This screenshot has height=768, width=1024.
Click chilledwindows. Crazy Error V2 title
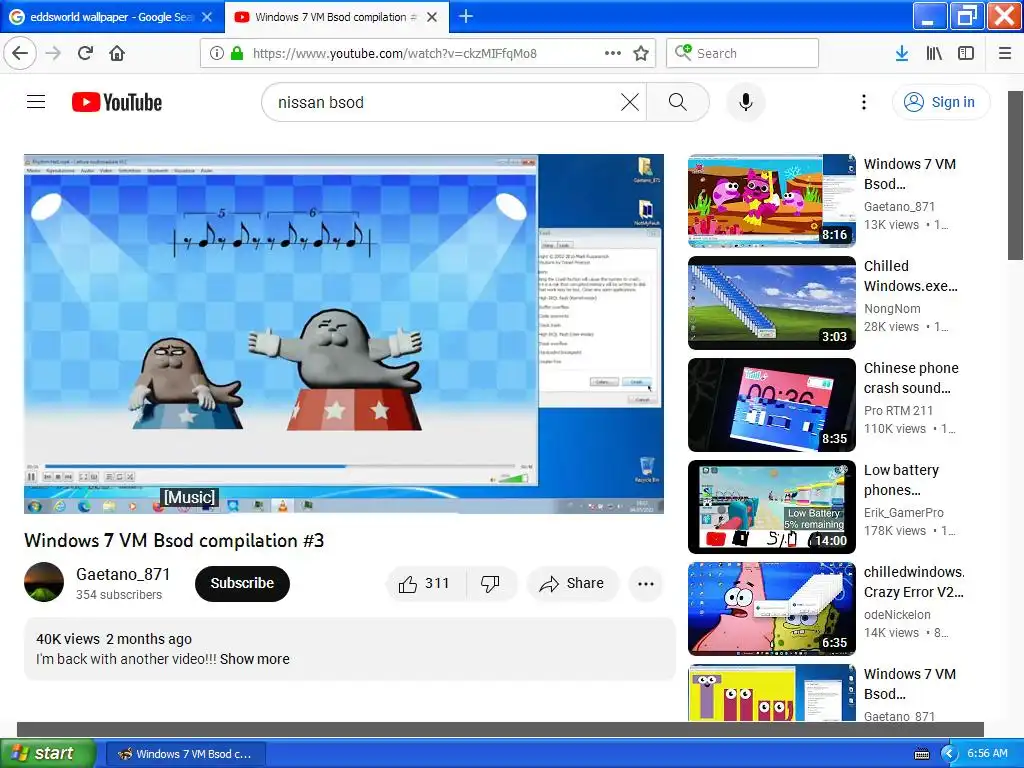point(914,582)
